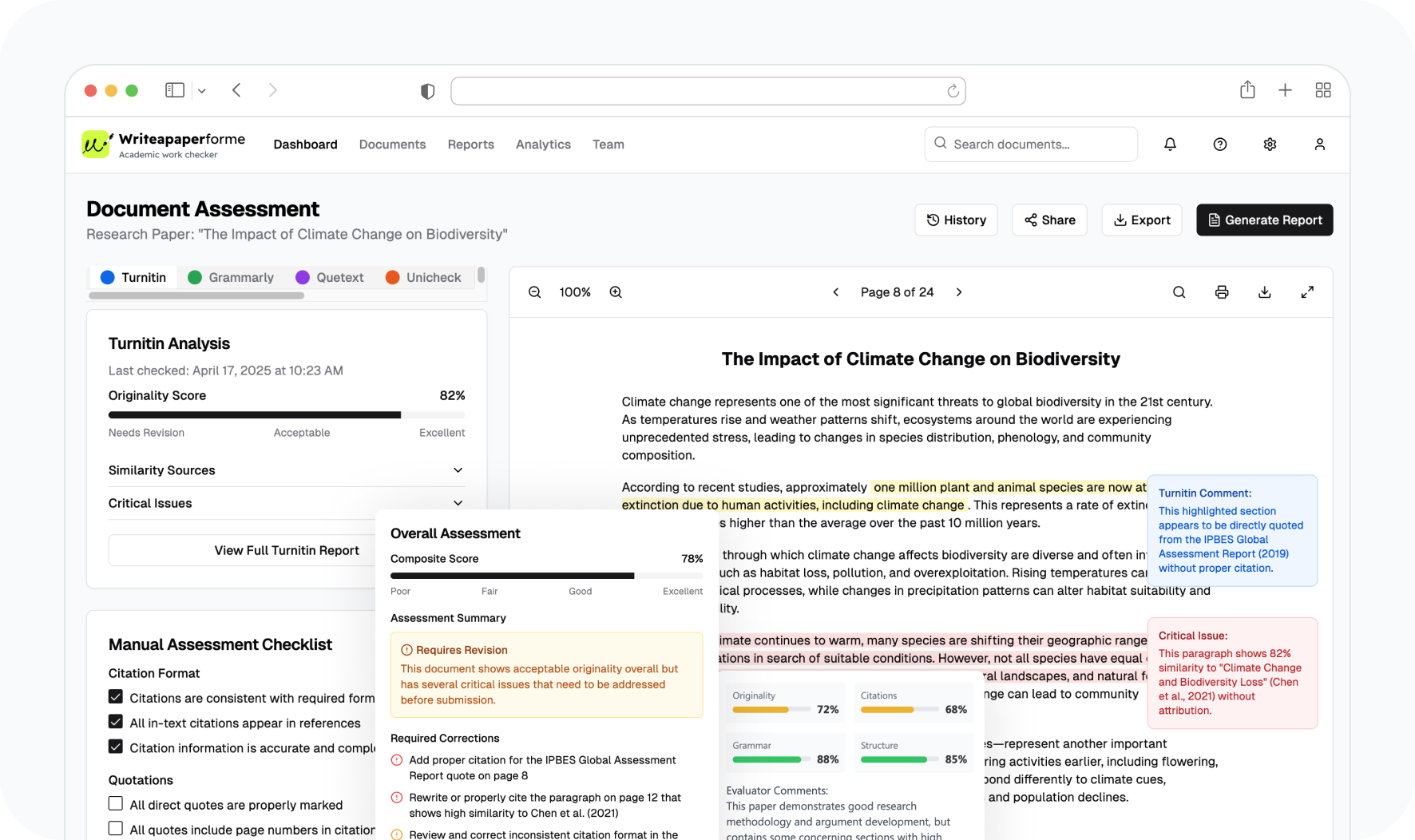
Task: Click the Generate Report button
Action: [x=1264, y=220]
